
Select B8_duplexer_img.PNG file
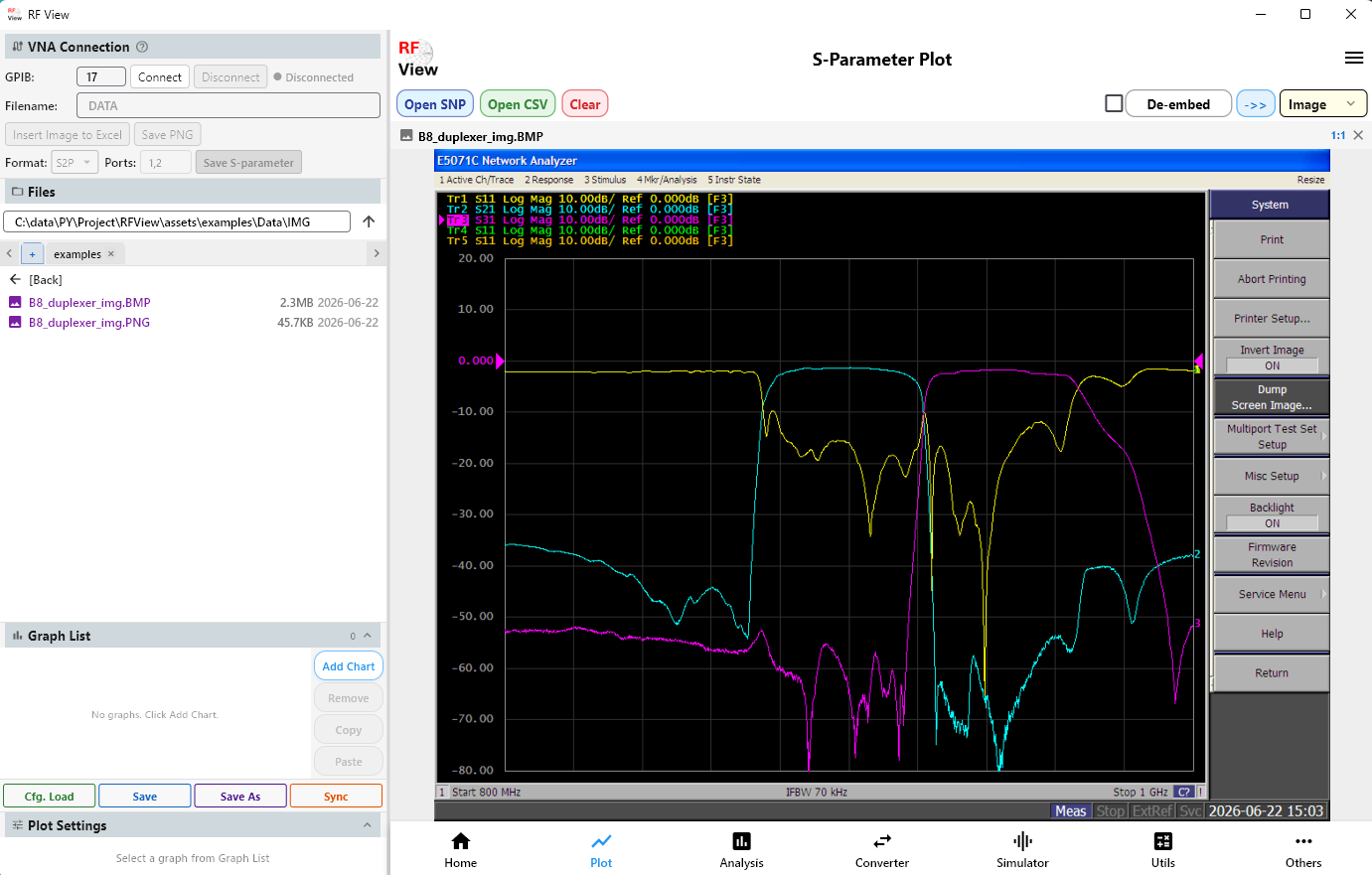89,322
